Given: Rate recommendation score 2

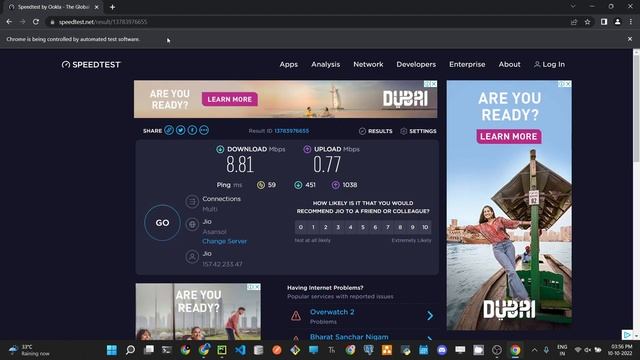Looking at the screenshot, I should pos(326,227).
